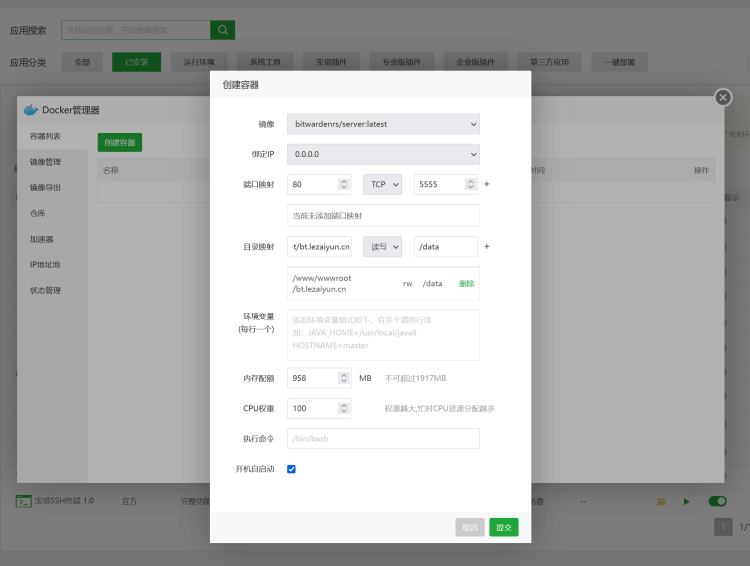Open the 绑定IP dropdown
The image size is (750, 566).
tap(383, 154)
